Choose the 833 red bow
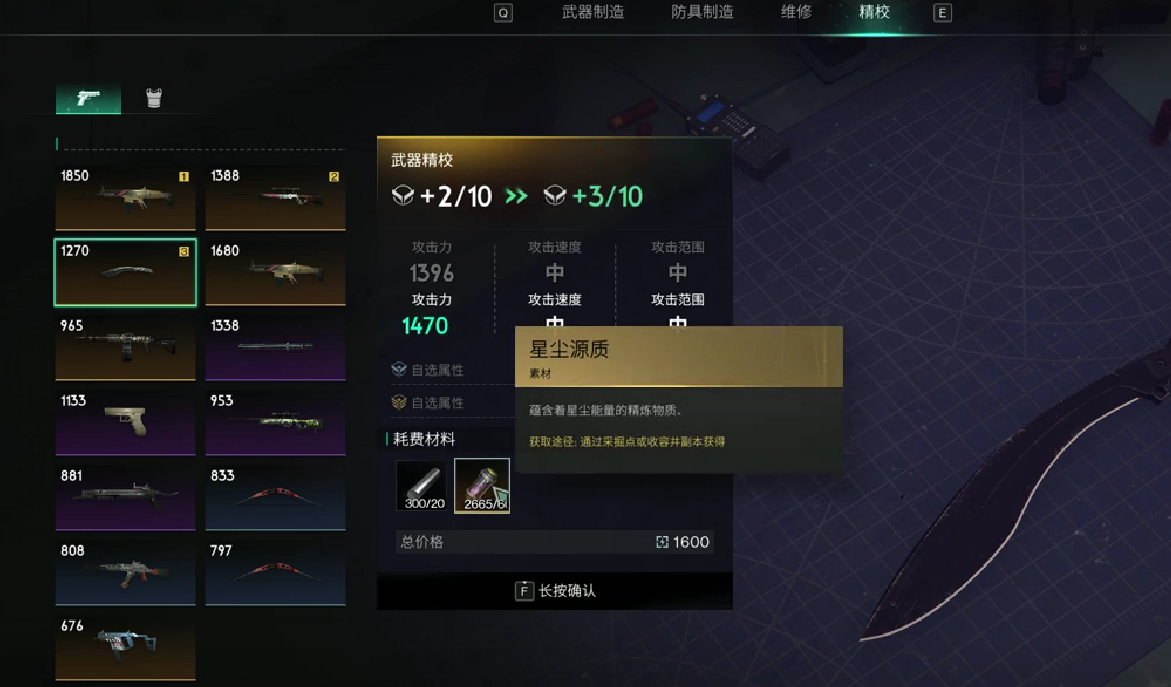 point(276,497)
